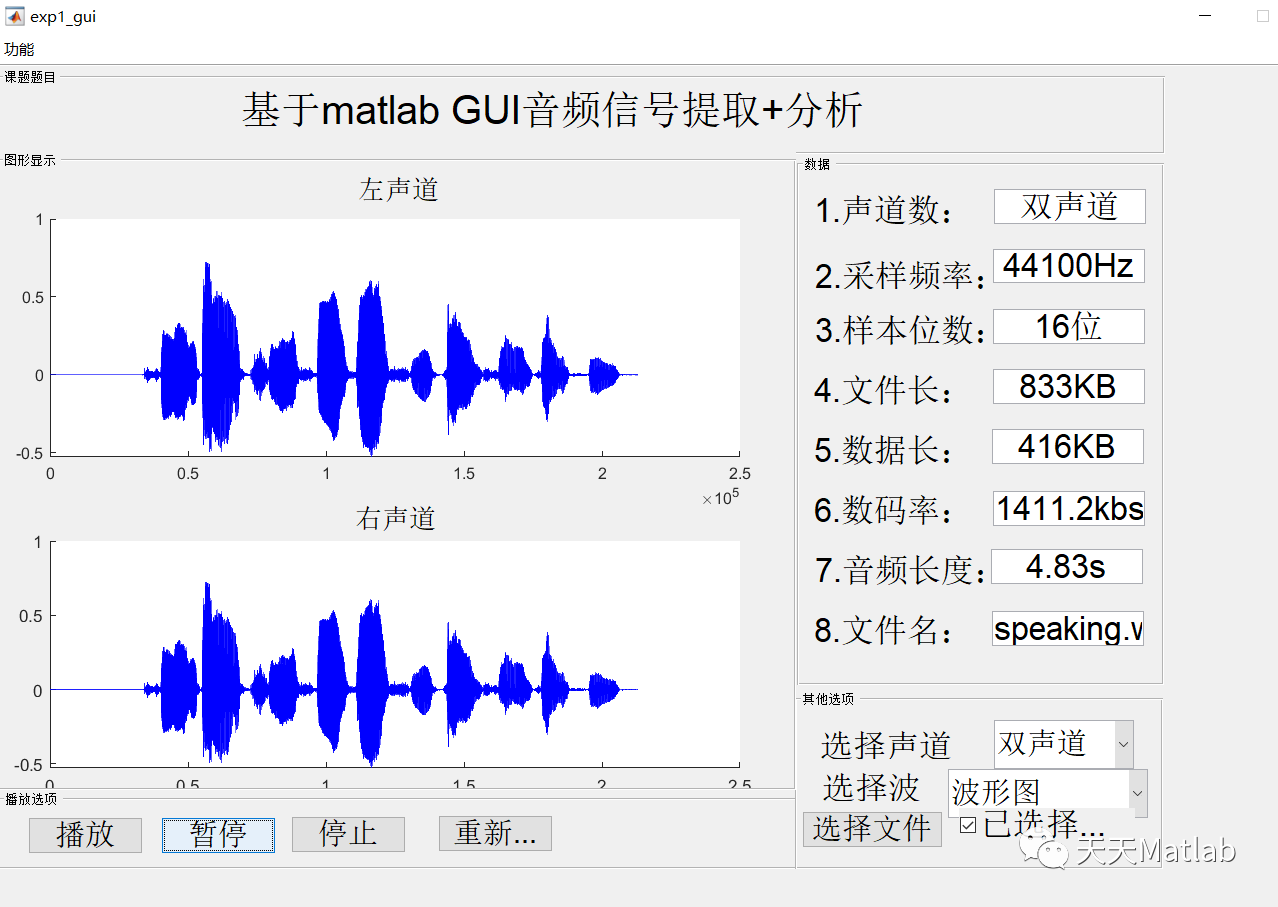Click the 选择文件 button
The width and height of the screenshot is (1278, 907).
pyautogui.click(x=872, y=829)
